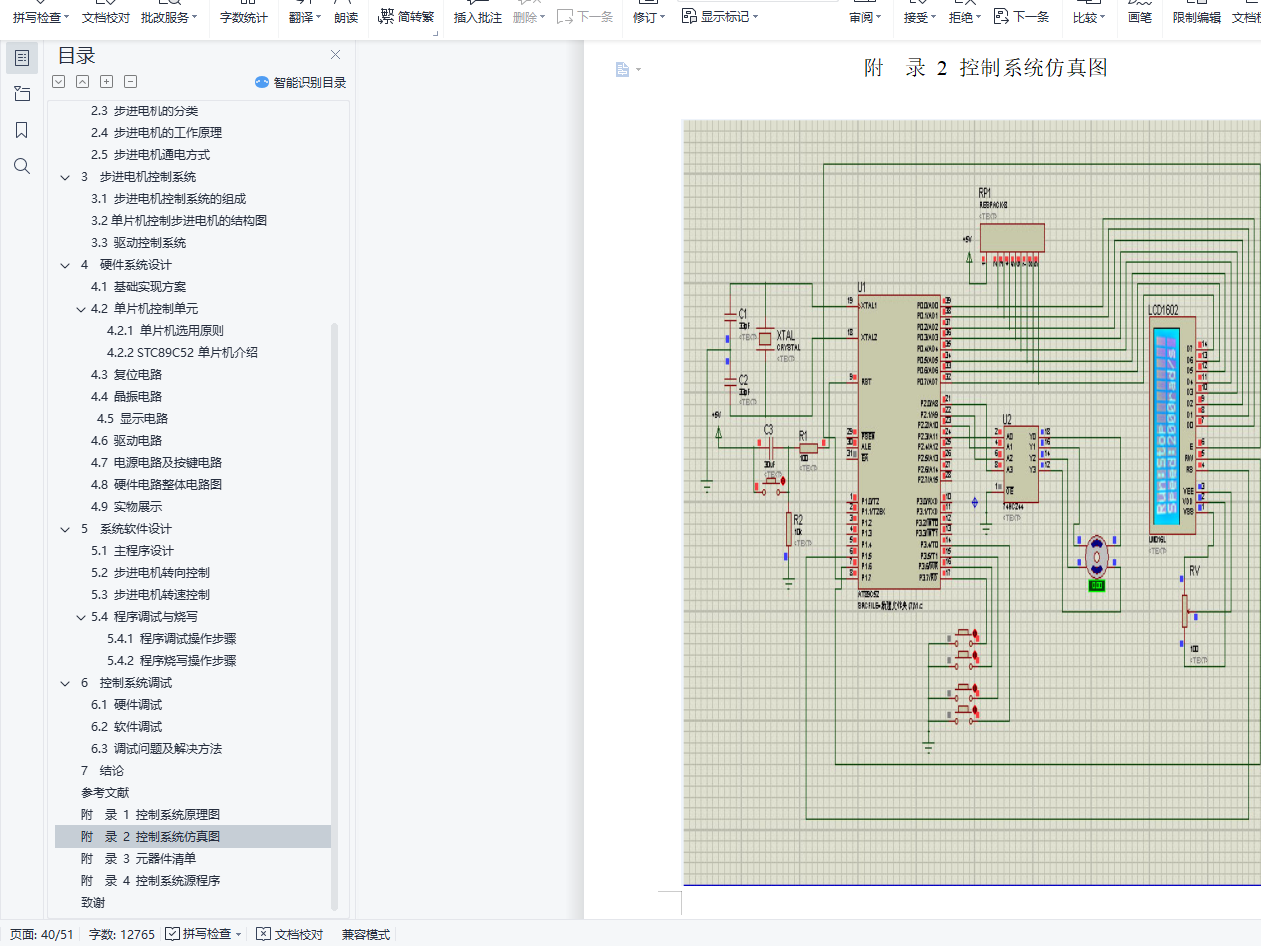Open 显示标记 show markup dropdown
The height and width of the screenshot is (946, 1261).
tap(720, 17)
